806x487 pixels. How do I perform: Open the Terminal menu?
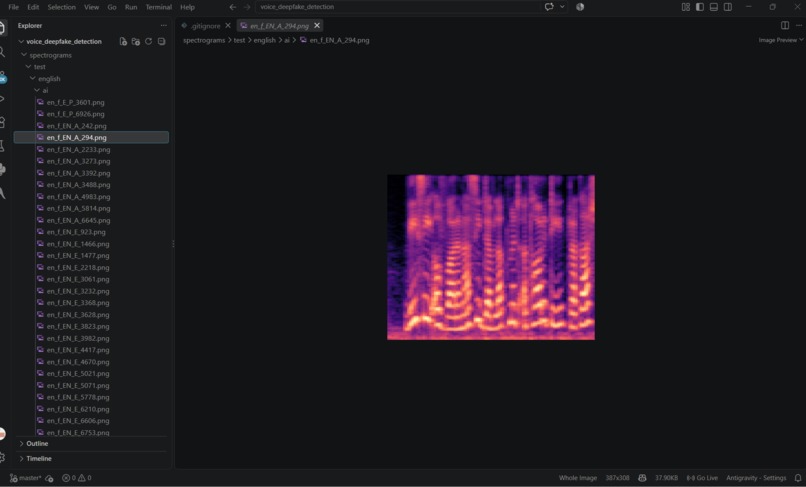158,7
